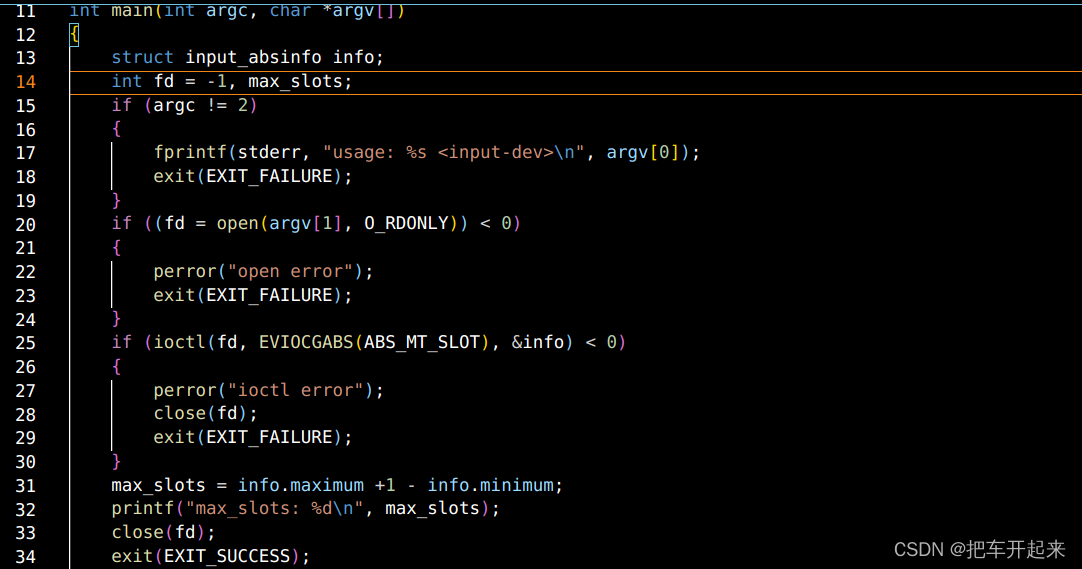Click info.minimum on line 31
The image size is (1082, 569).
(491, 485)
